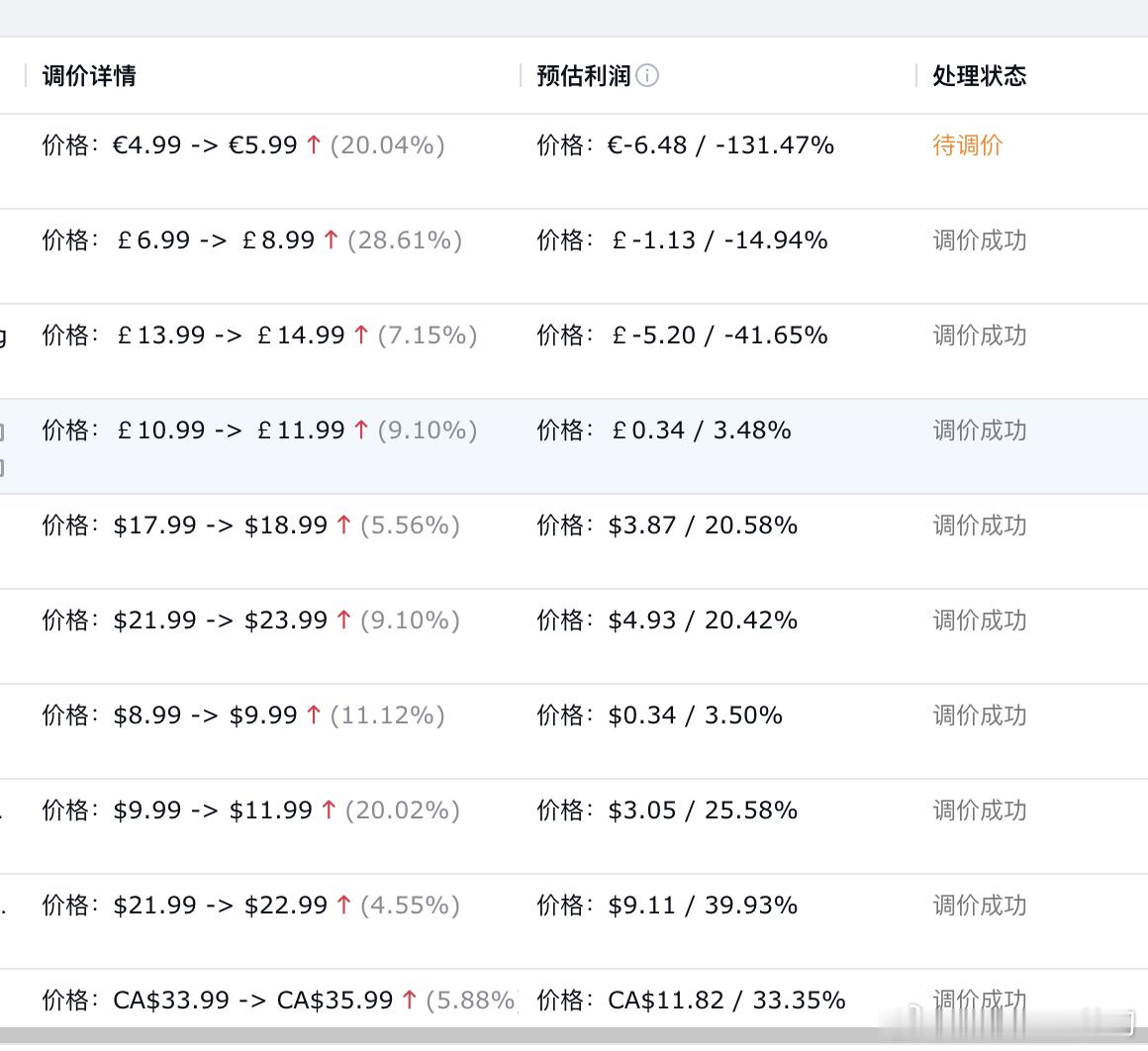Click the info icon next to 预估利润
The image size is (1148, 1051).
pyautogui.click(x=649, y=75)
